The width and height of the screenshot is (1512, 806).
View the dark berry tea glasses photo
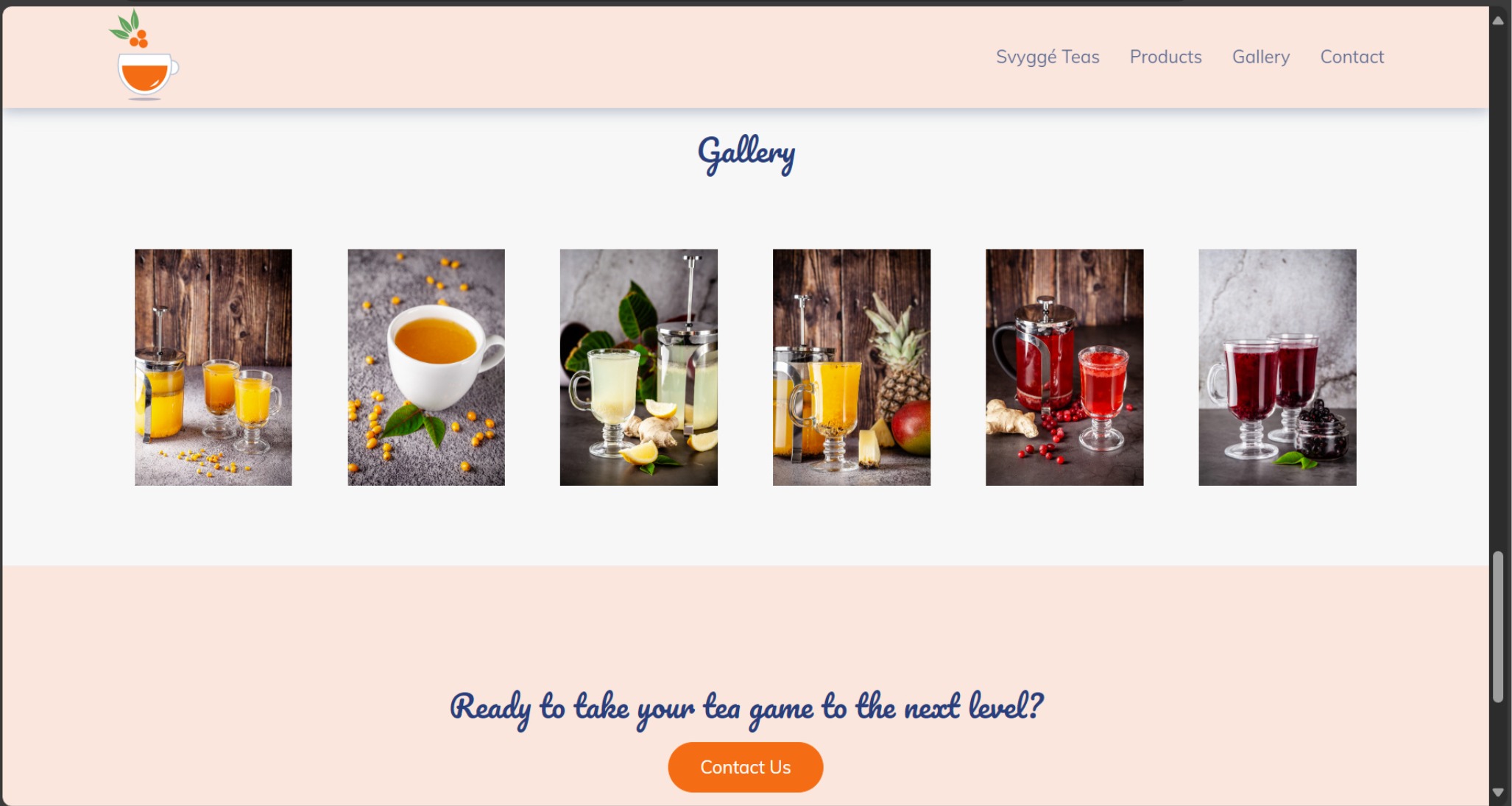1277,367
